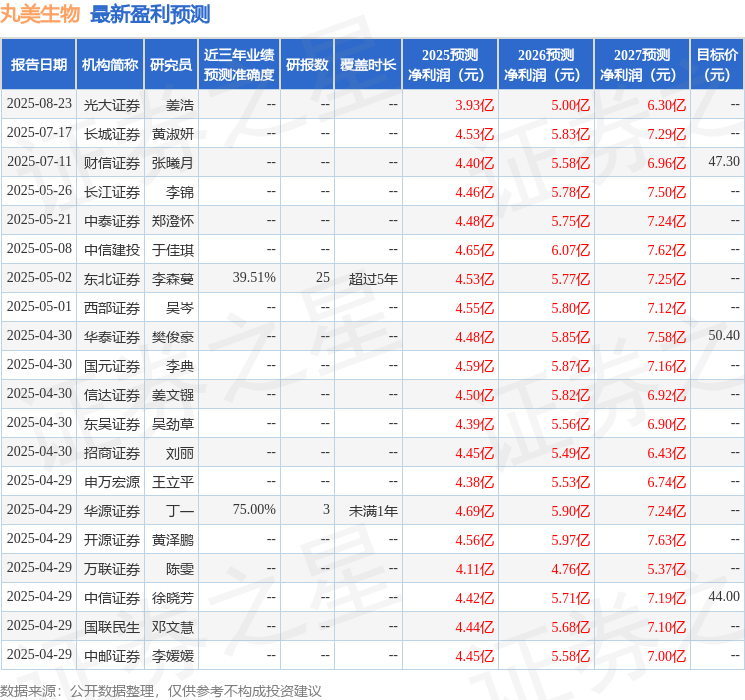The width and height of the screenshot is (745, 700).
Task: Click the 4.59亿 profit value
Action: [475, 366]
